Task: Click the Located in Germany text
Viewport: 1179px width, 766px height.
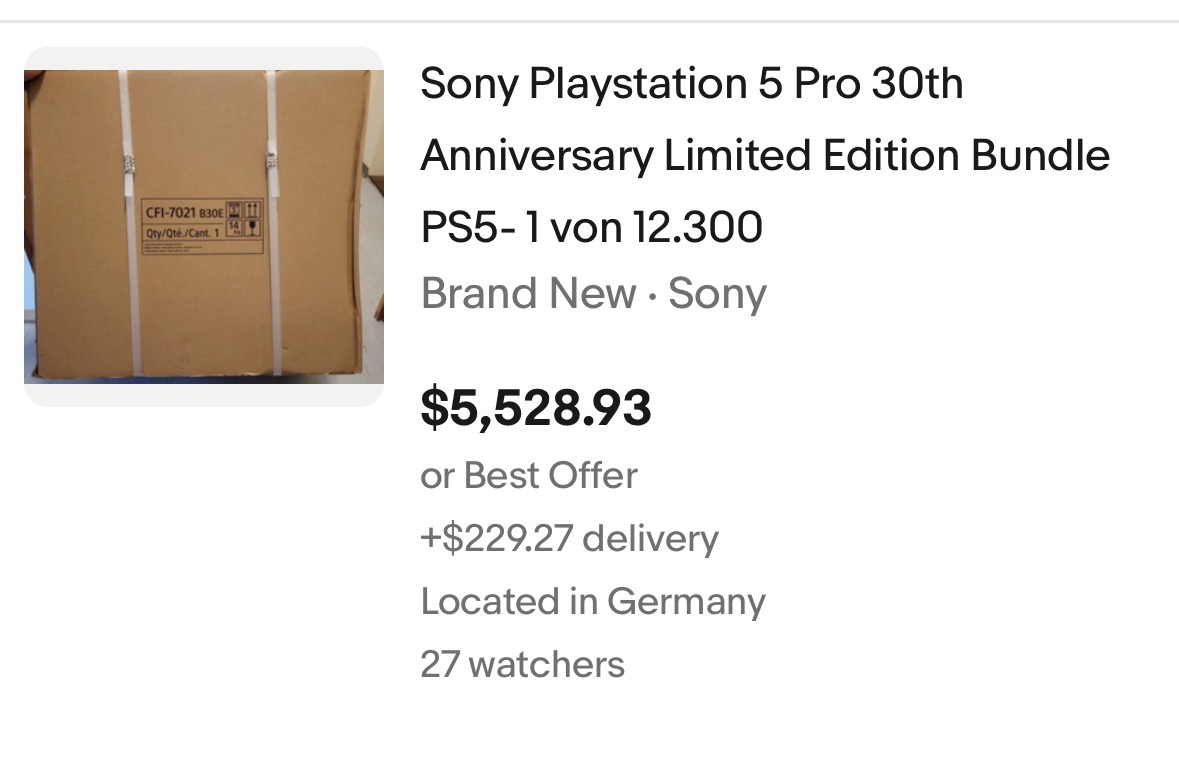Action: click(x=593, y=602)
